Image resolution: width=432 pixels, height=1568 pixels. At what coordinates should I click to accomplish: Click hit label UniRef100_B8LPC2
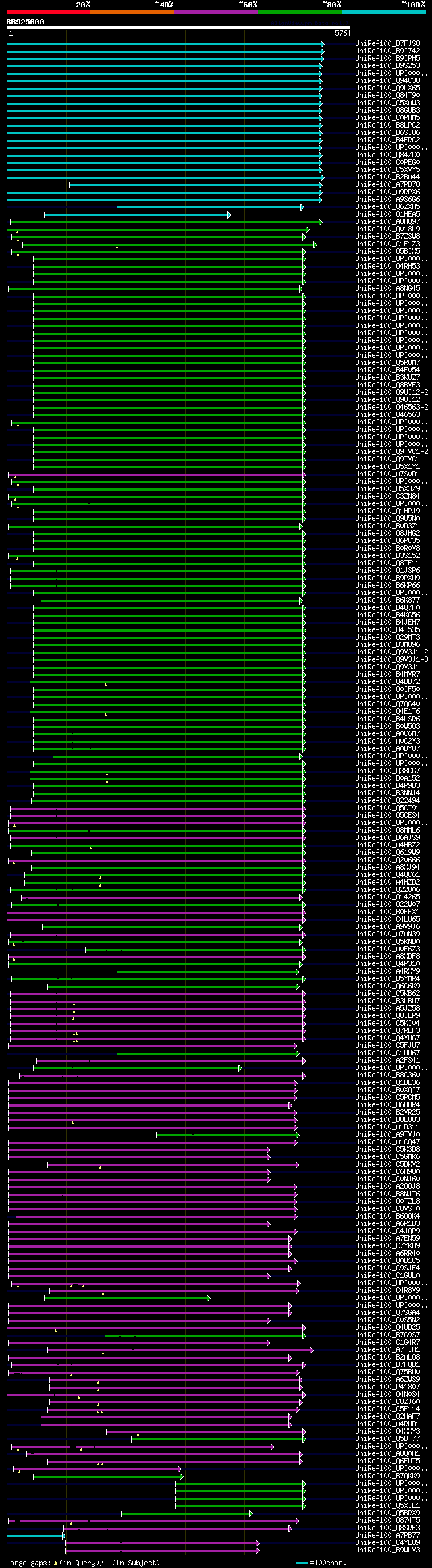coord(387,125)
